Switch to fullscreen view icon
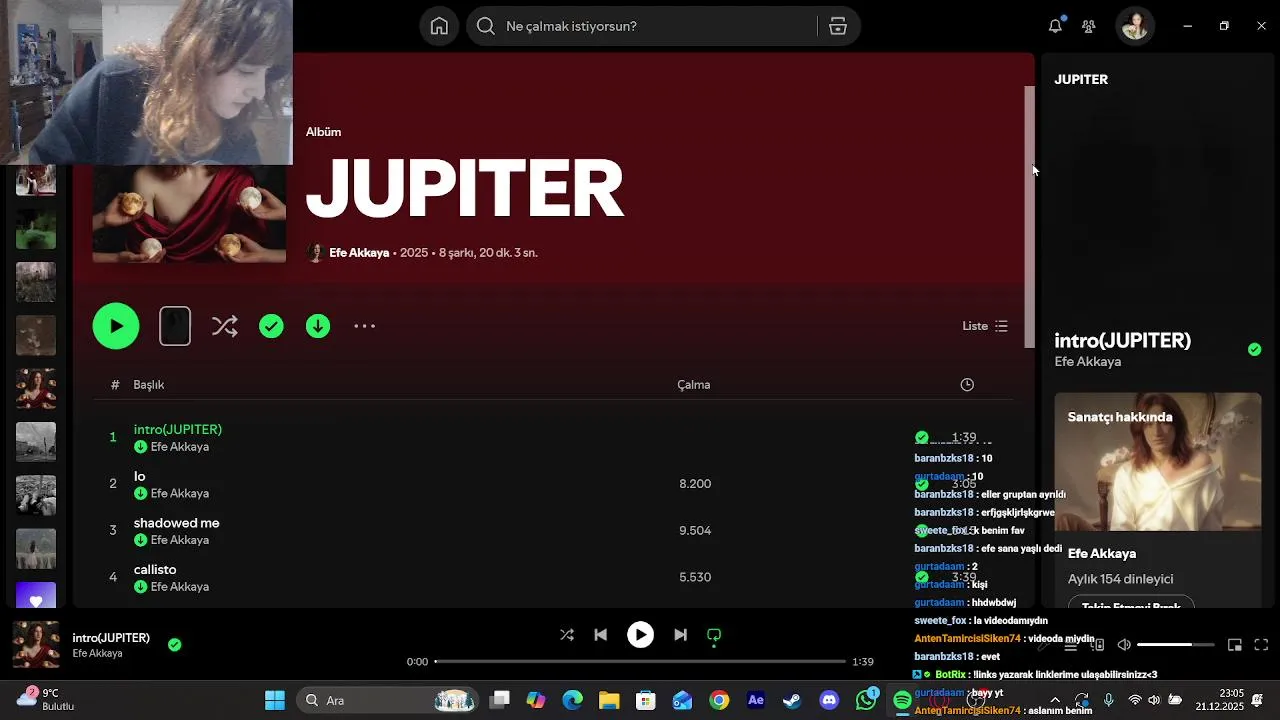The width and height of the screenshot is (1280, 720). [1261, 645]
